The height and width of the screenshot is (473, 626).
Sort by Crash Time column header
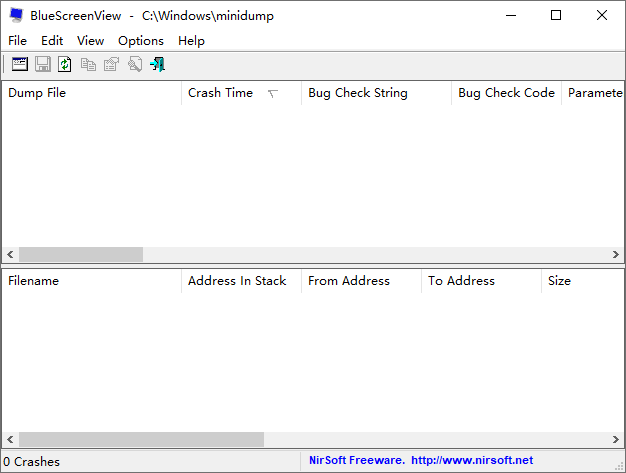pos(220,93)
